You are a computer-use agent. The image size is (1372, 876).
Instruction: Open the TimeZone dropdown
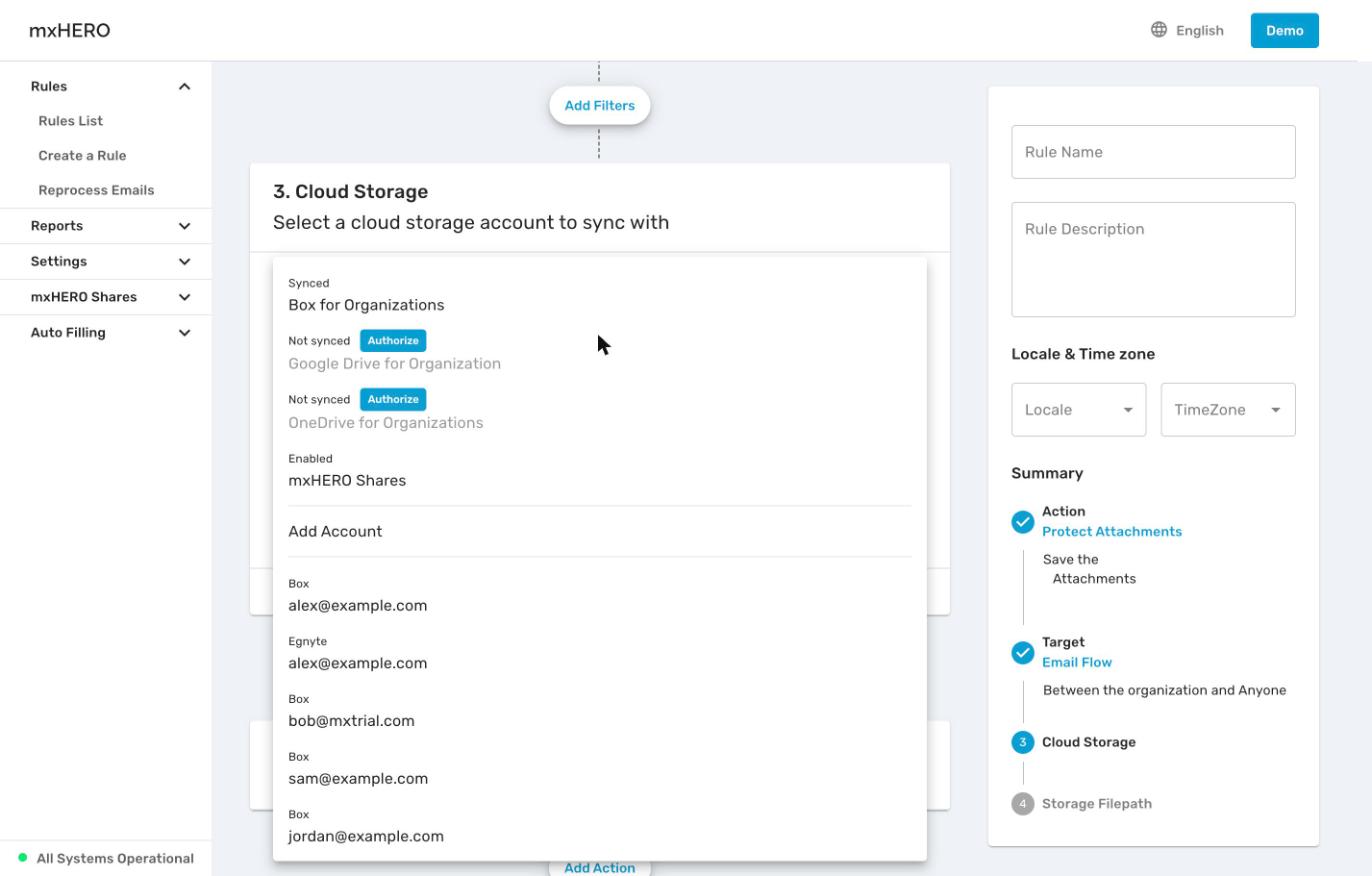tap(1228, 410)
